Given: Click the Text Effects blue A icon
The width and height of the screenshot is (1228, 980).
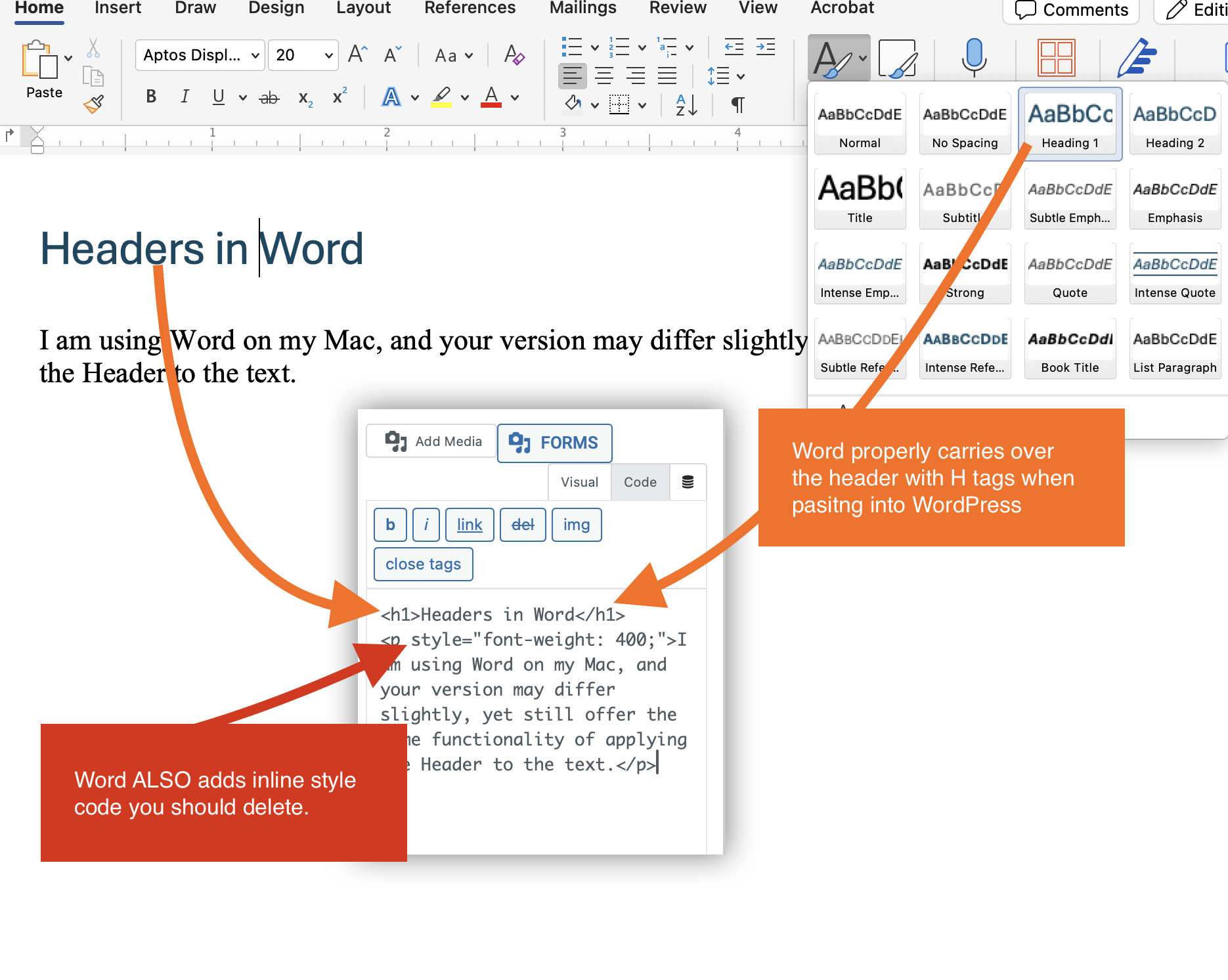Looking at the screenshot, I should (391, 97).
